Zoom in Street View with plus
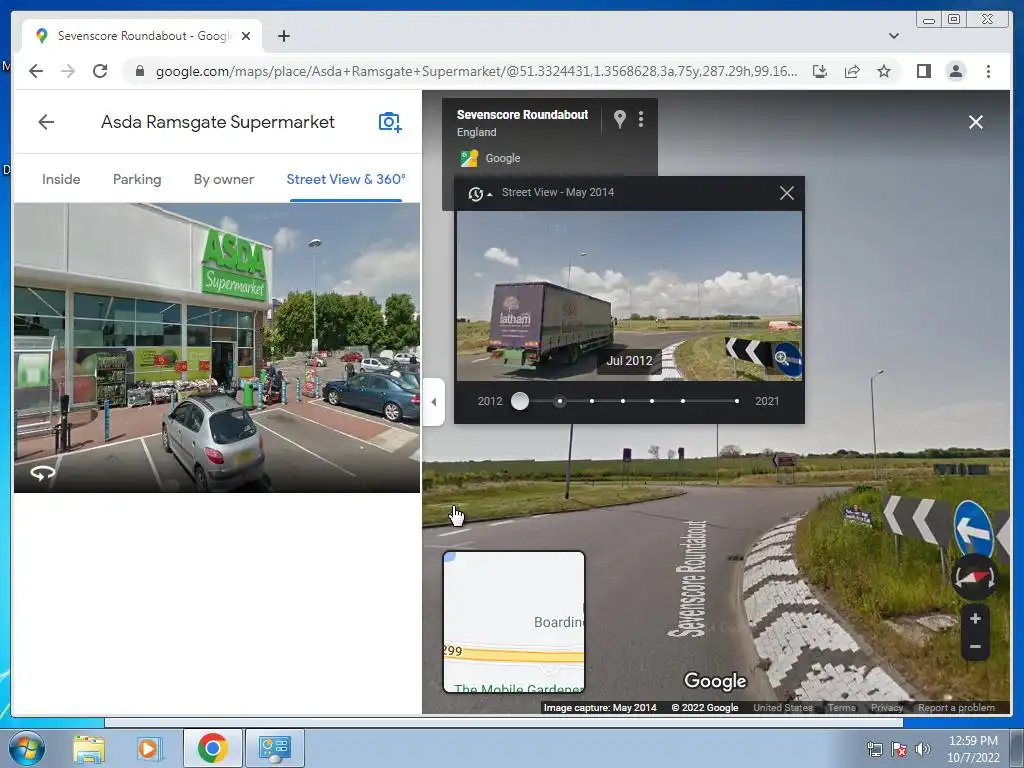This screenshot has height=768, width=1024. (975, 618)
